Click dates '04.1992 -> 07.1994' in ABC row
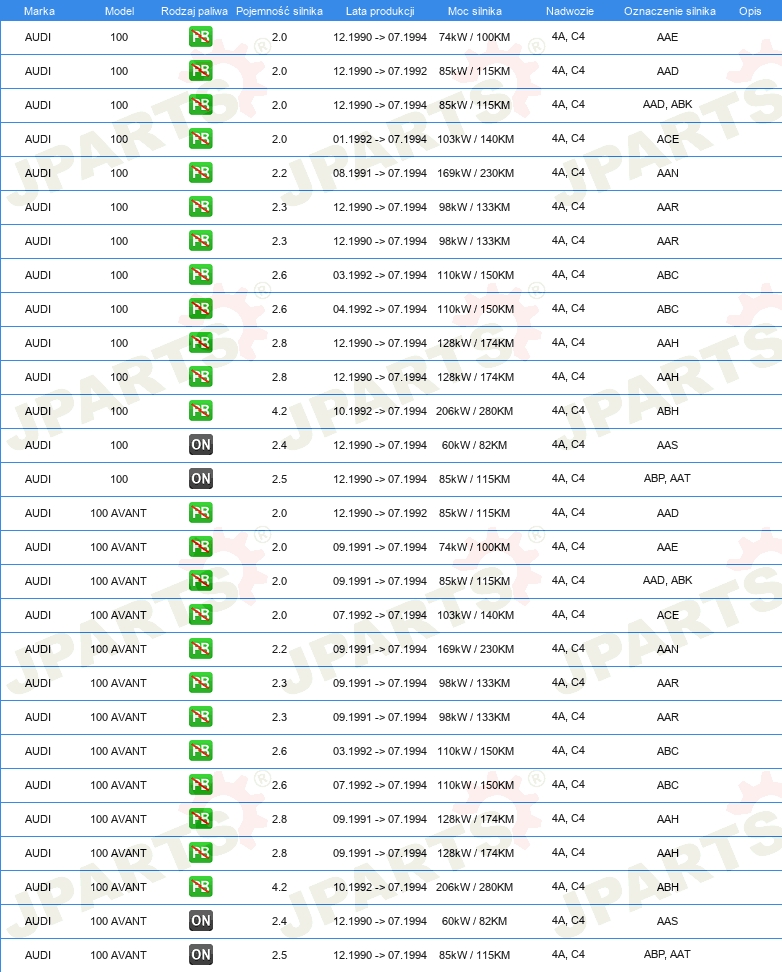 [x=380, y=309]
